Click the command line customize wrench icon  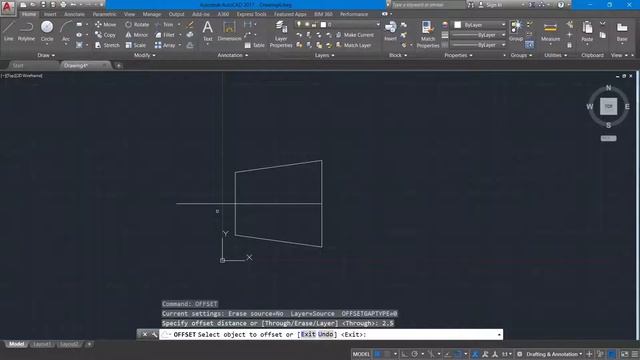(154, 335)
